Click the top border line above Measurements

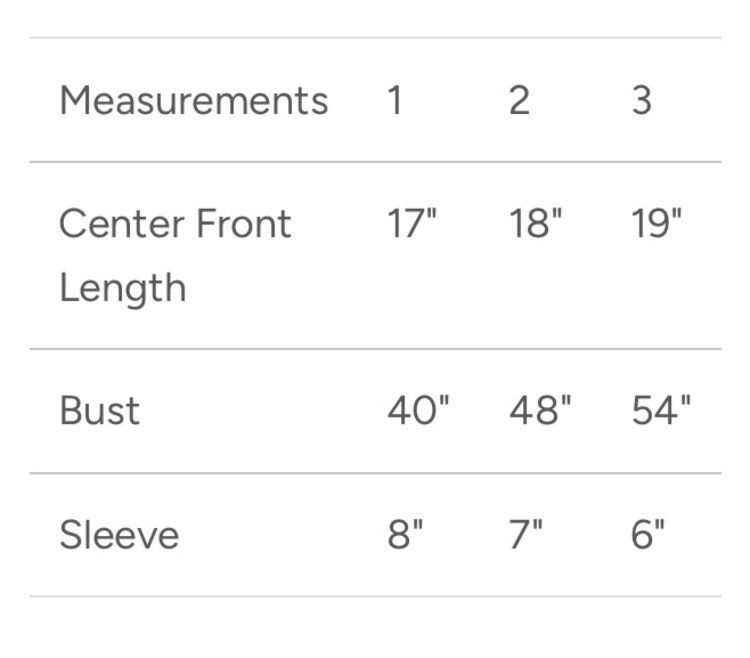click(375, 38)
